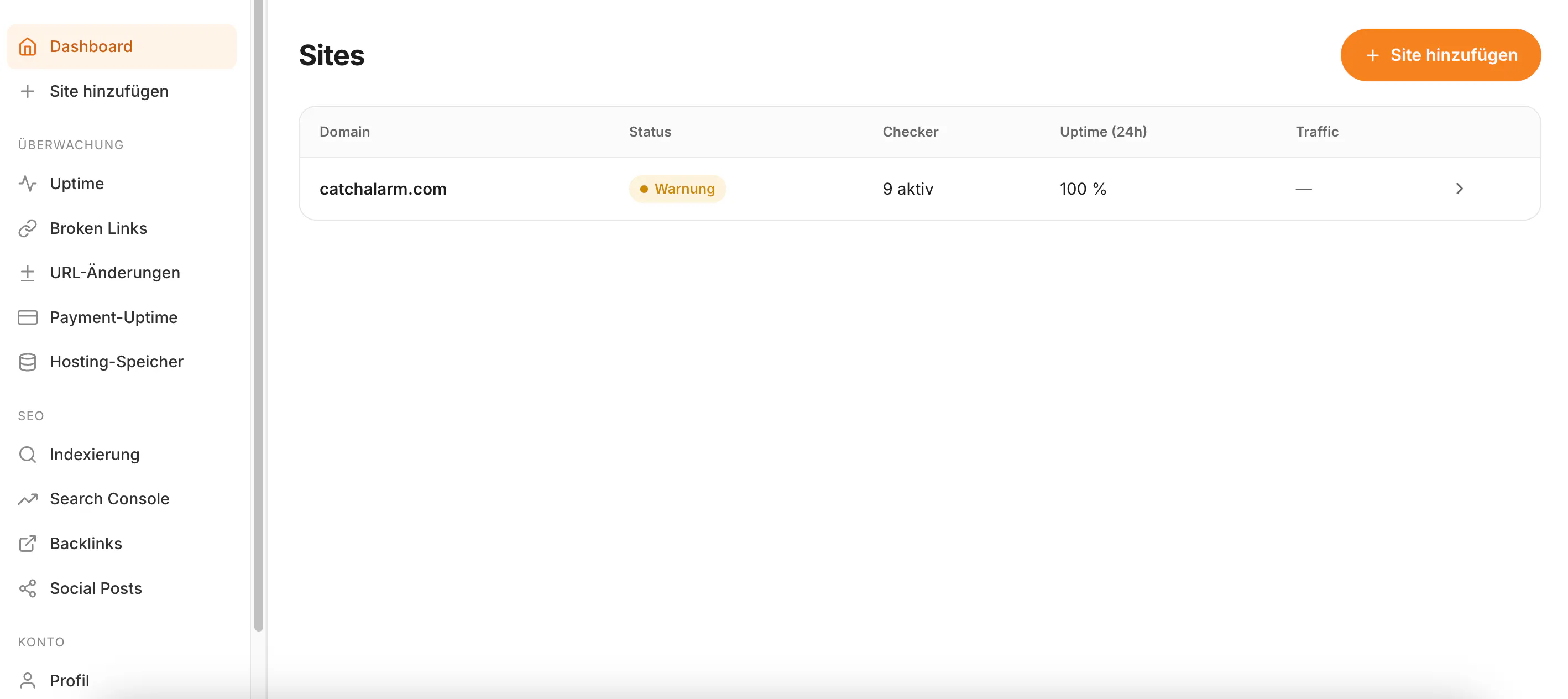Click the Dashboard home icon
The height and width of the screenshot is (699, 1568).
pyautogui.click(x=28, y=47)
